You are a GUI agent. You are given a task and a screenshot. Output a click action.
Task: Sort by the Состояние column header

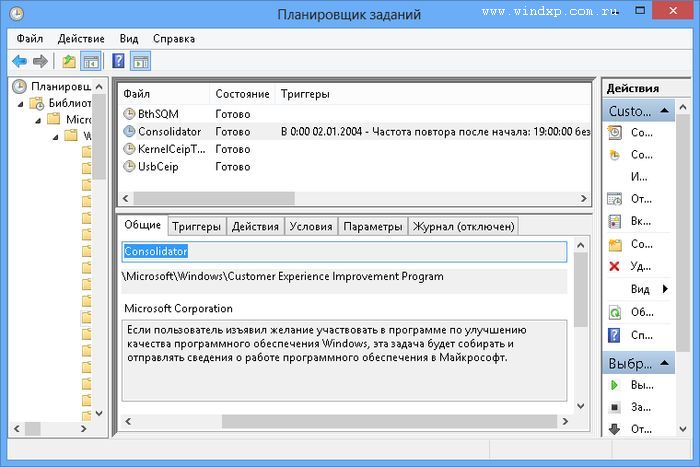click(242, 94)
